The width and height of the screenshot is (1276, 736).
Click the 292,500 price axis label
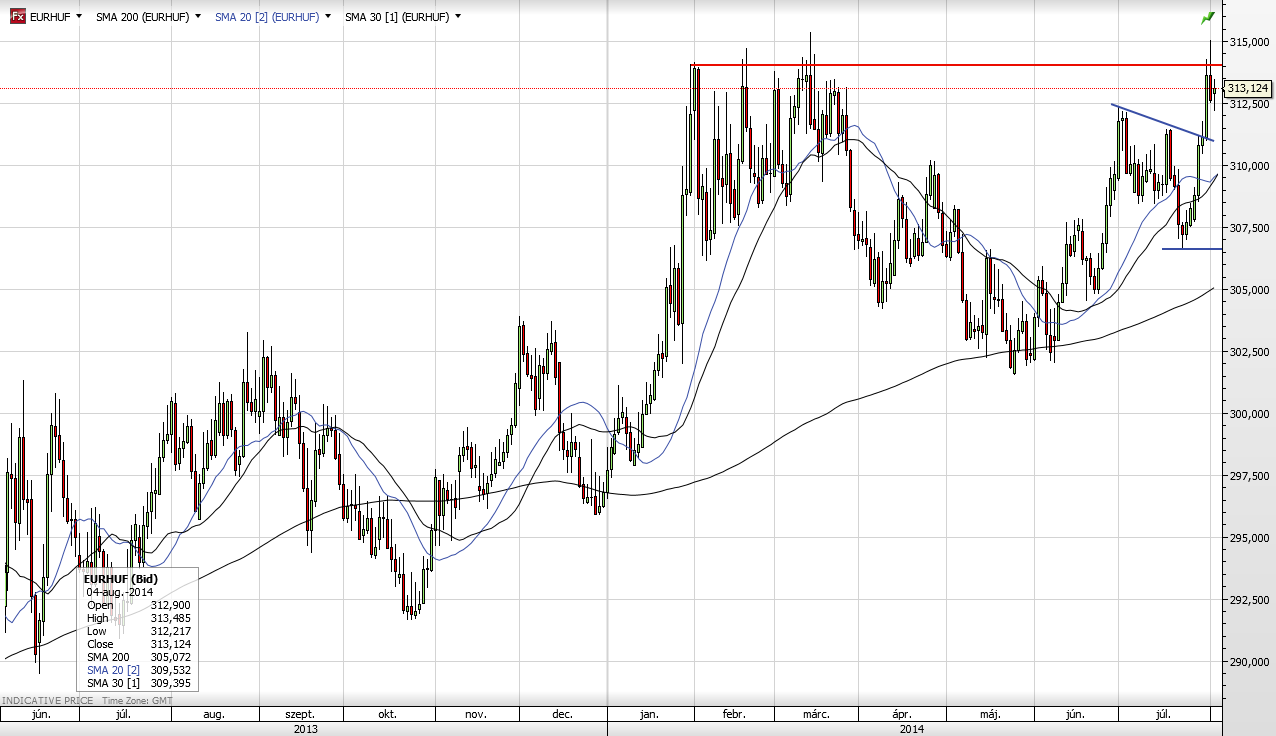1249,600
